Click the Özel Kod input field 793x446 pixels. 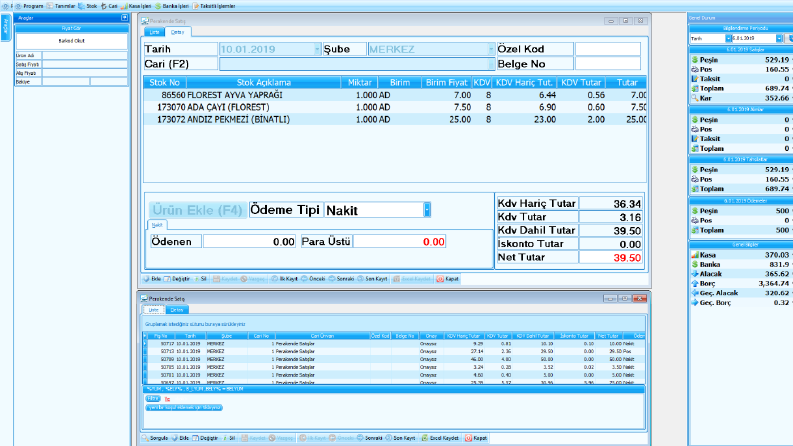607,49
